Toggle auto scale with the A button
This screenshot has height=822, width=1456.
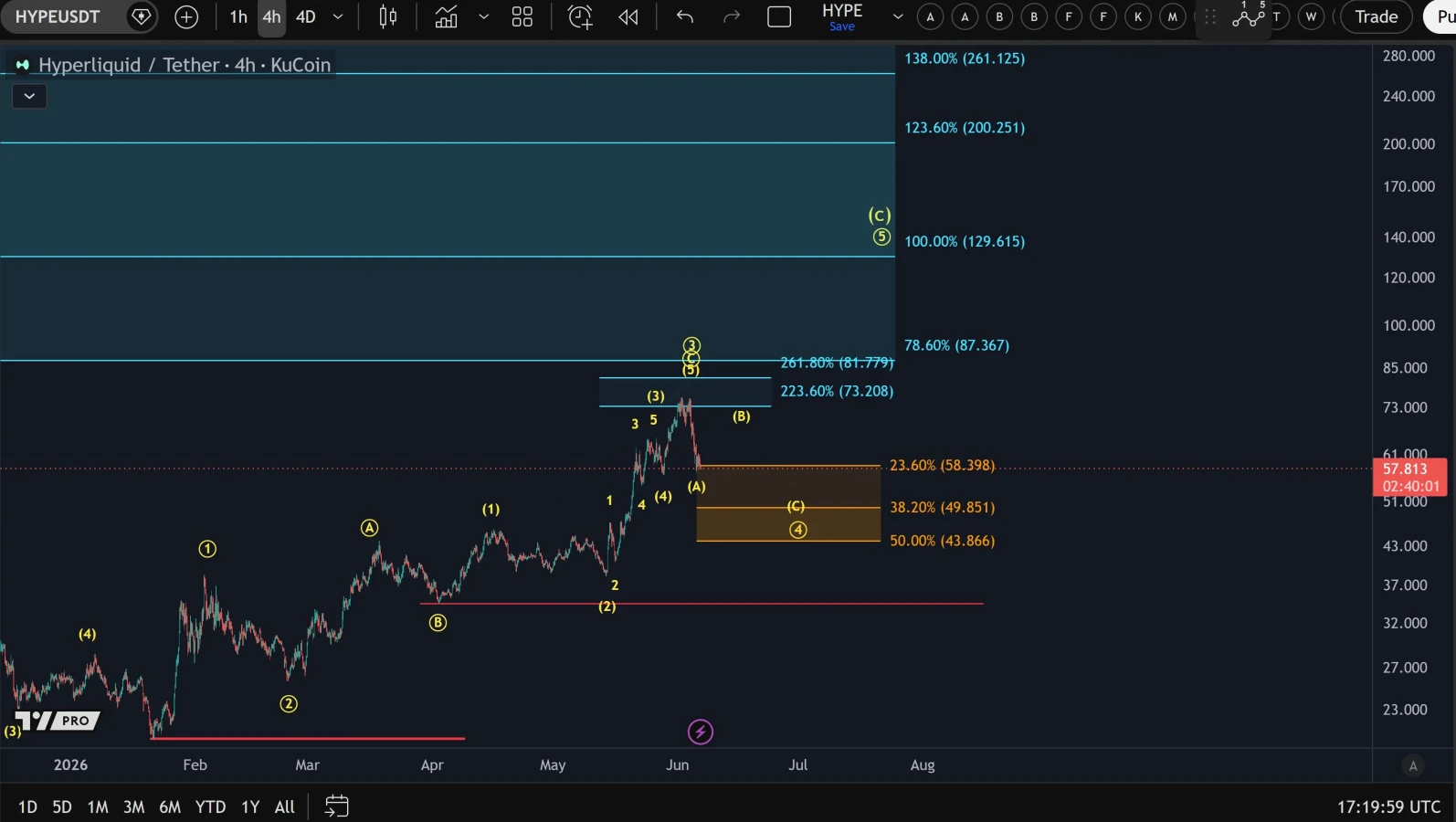(1413, 766)
